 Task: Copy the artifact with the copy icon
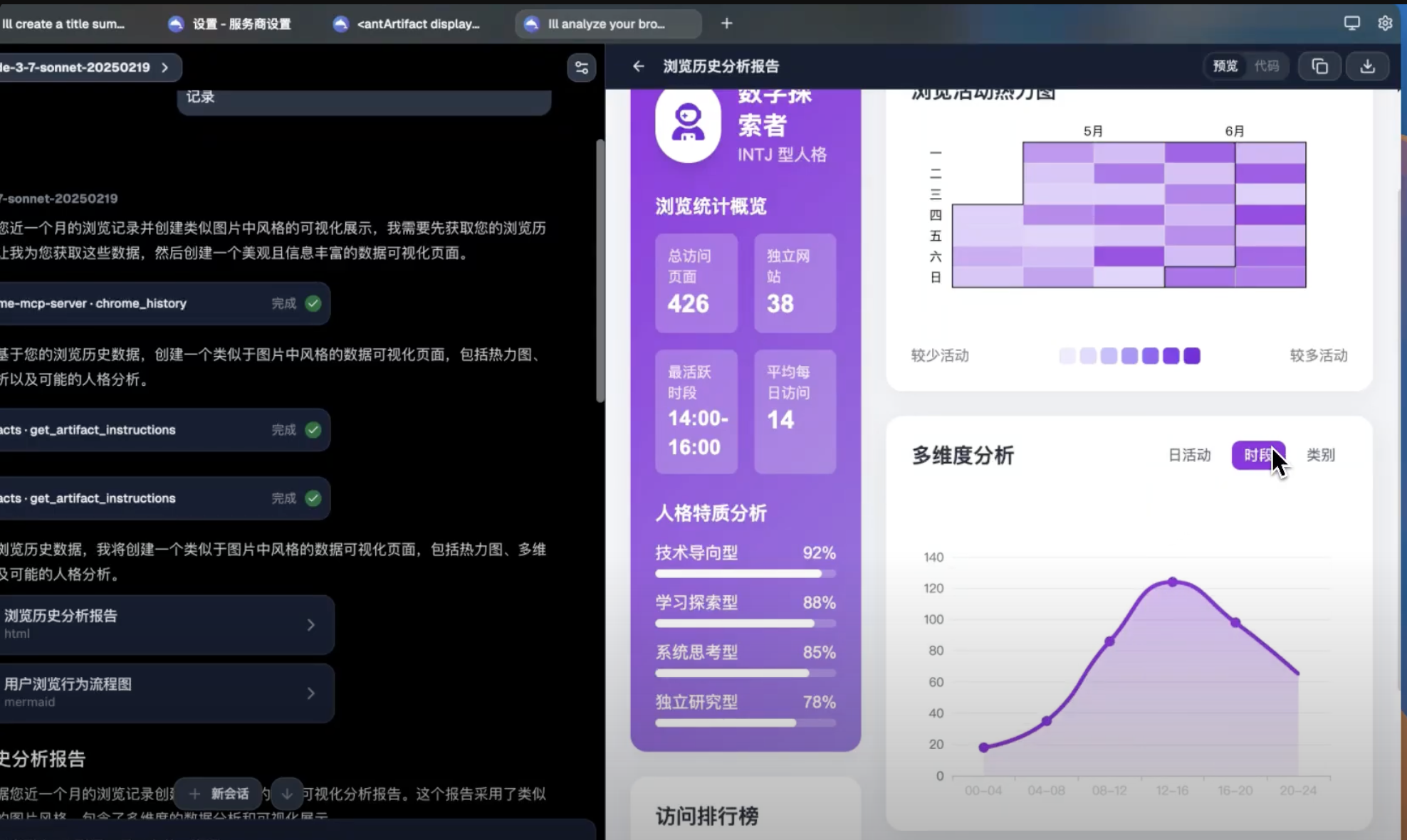(x=1319, y=66)
